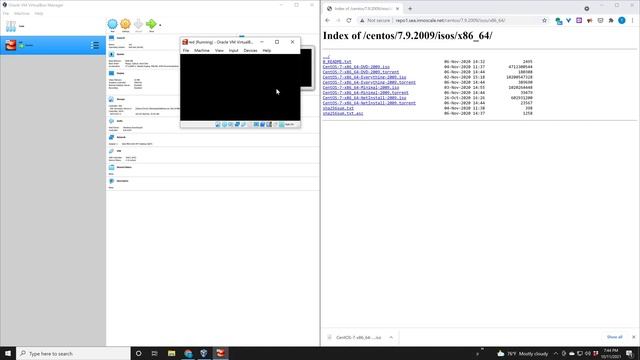Click the USB section icon
The width and height of the screenshot is (640, 360).
(x=111, y=151)
